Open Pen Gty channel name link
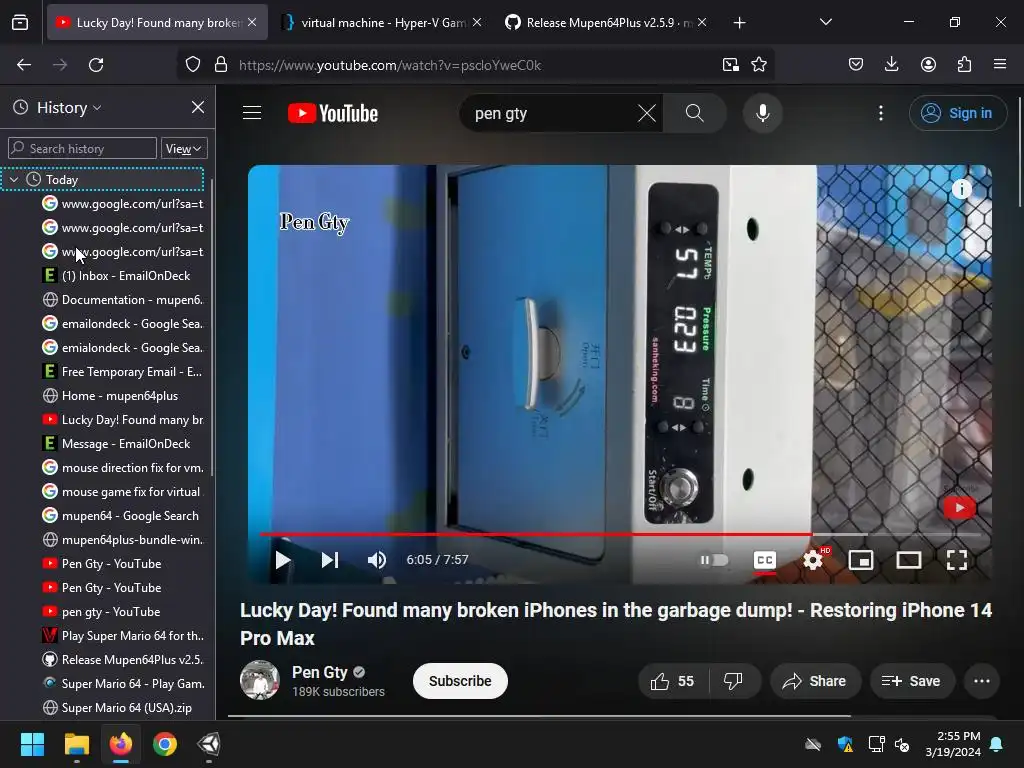 tap(319, 672)
